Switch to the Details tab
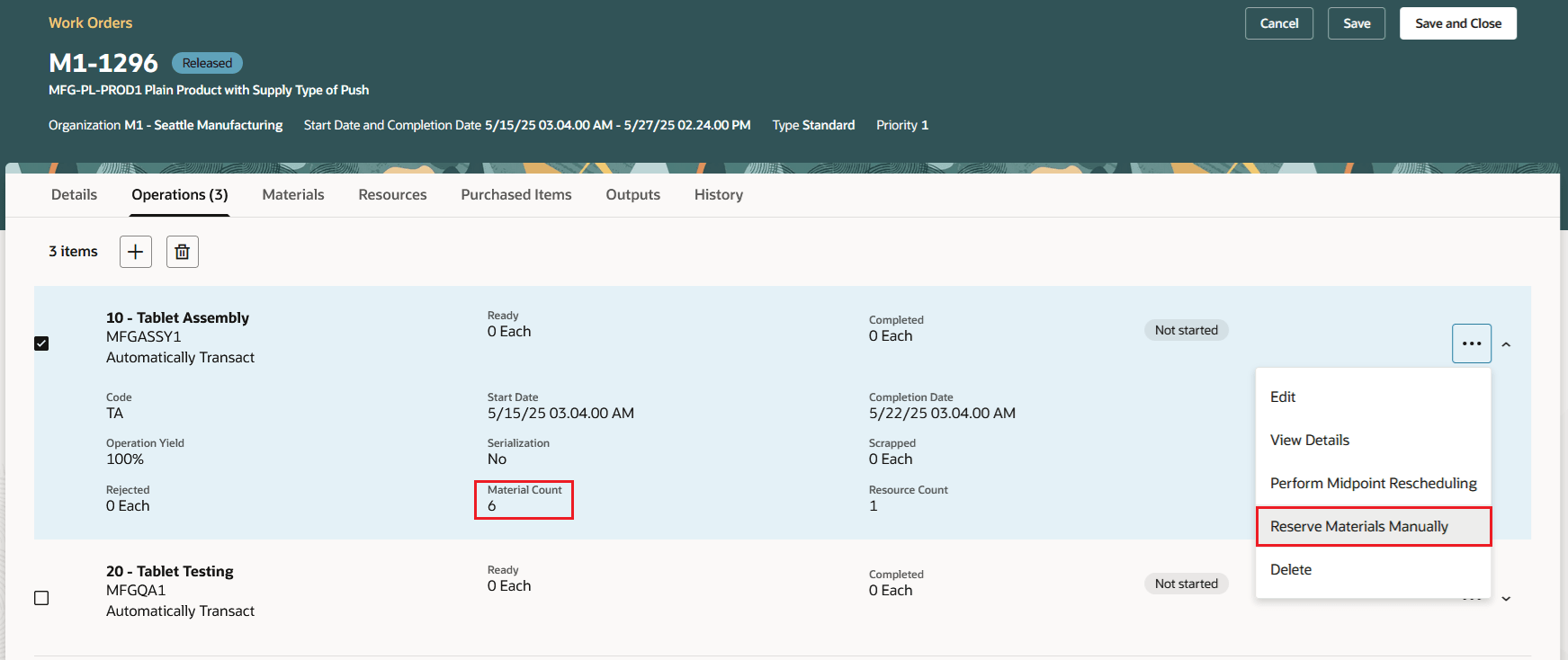 click(x=74, y=194)
